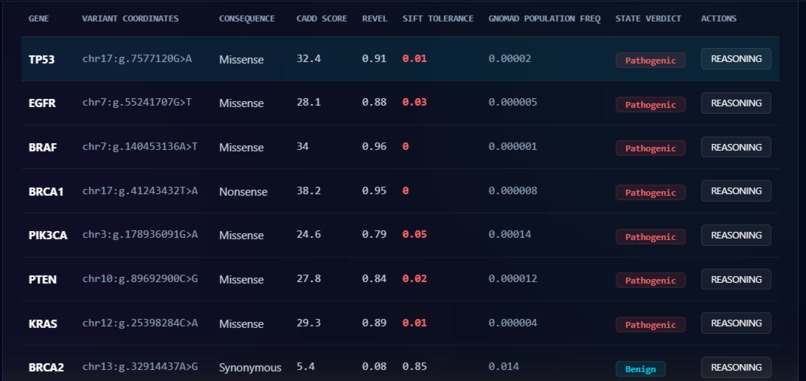The image size is (806, 381).
Task: Click the REVEL column header
Action: 375,19
